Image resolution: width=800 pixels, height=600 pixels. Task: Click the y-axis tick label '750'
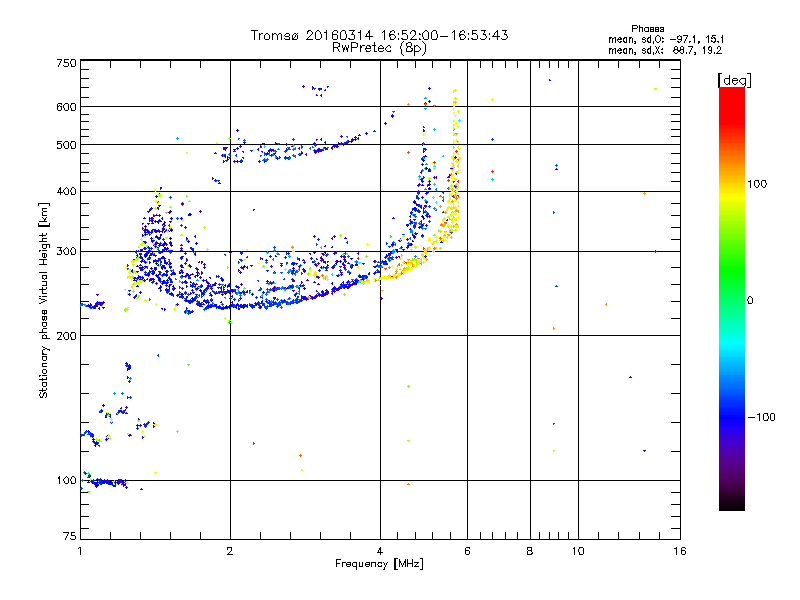coord(66,63)
